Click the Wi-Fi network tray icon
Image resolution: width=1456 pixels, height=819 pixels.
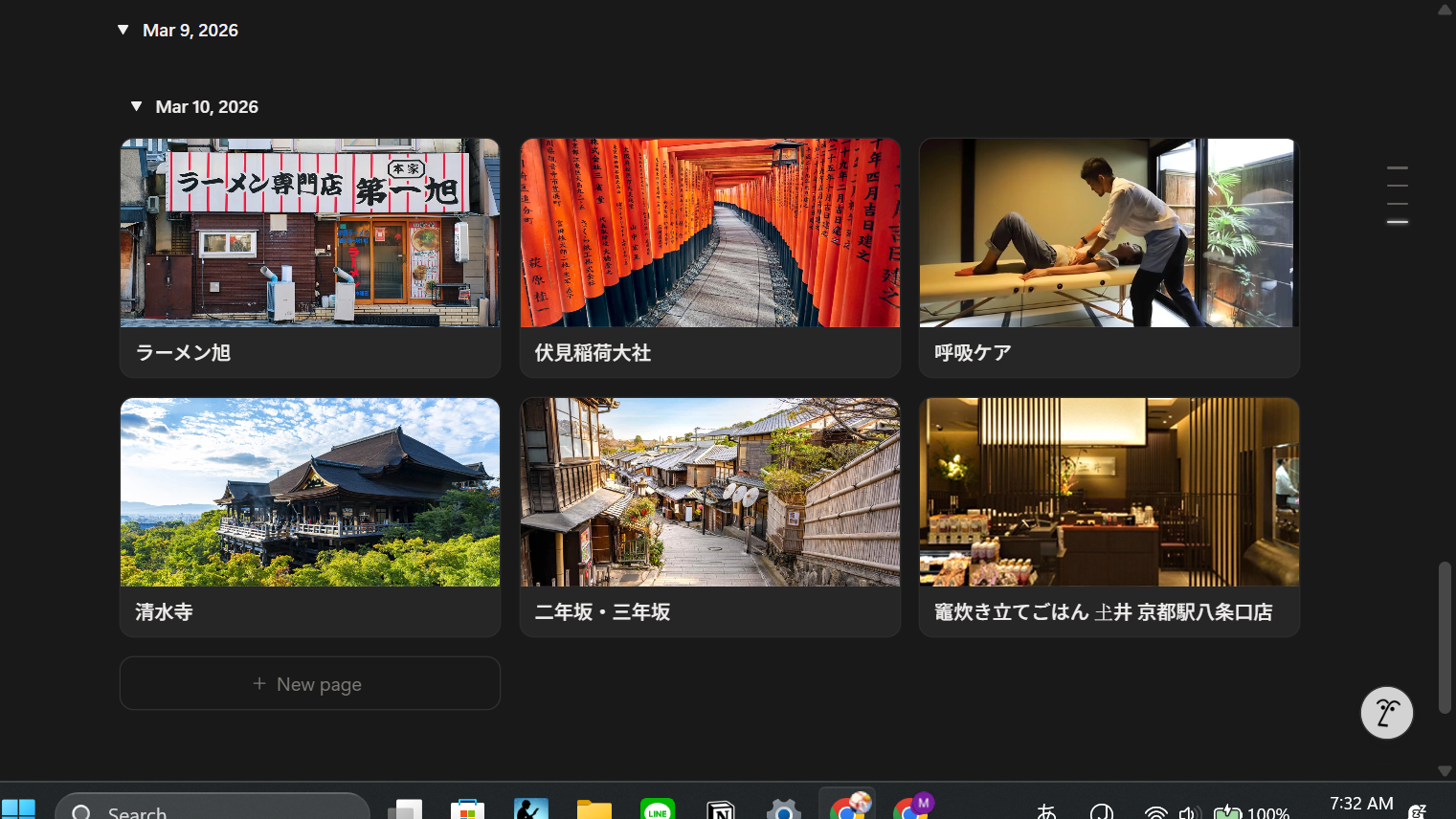(x=1155, y=812)
